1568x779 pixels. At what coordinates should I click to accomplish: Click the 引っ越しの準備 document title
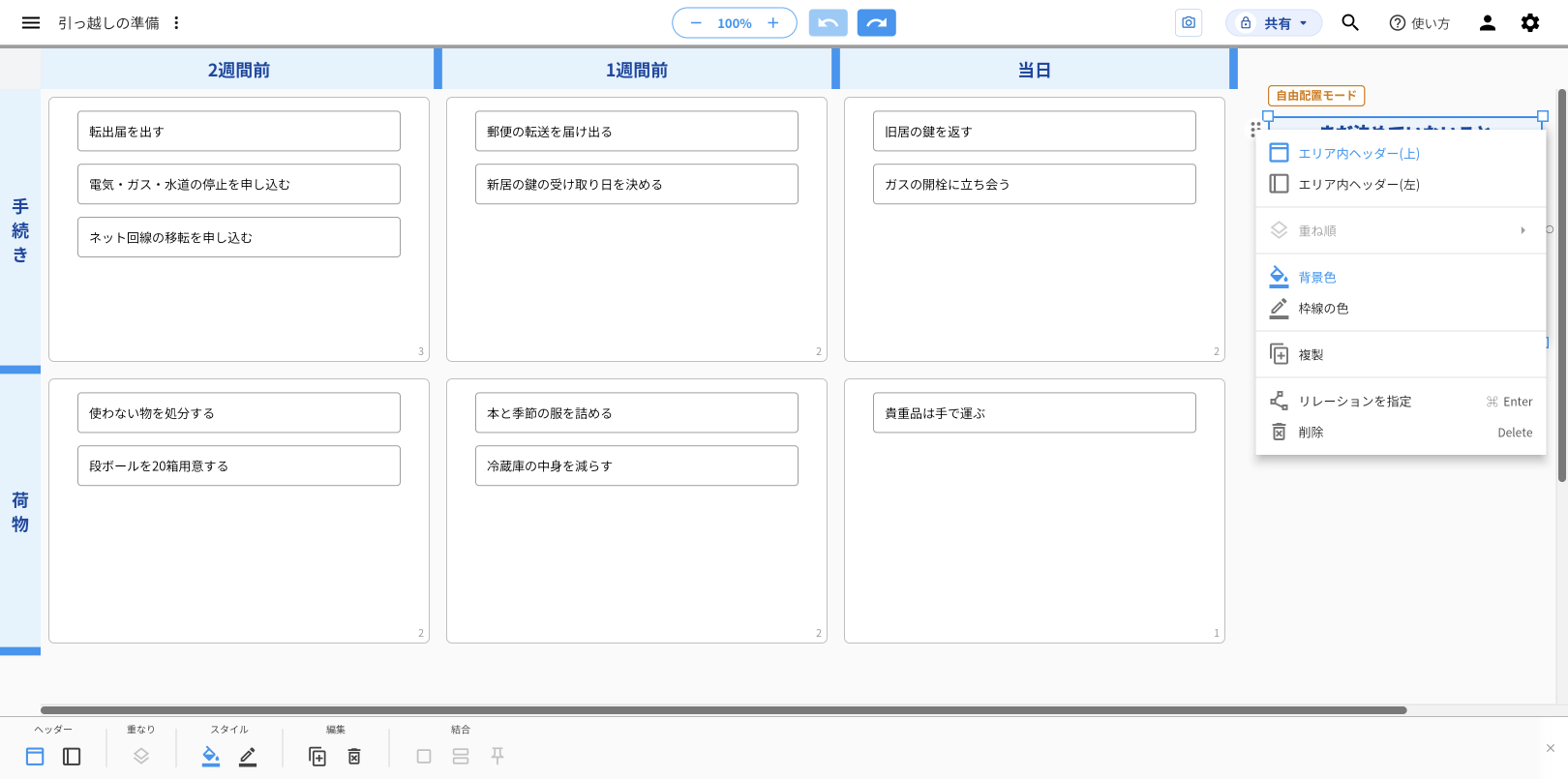[108, 22]
